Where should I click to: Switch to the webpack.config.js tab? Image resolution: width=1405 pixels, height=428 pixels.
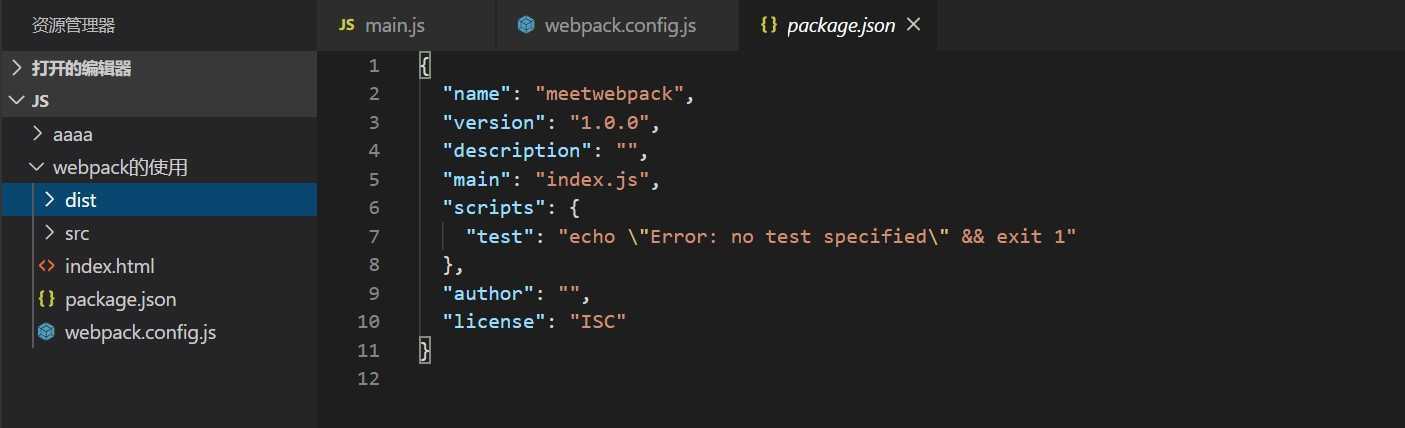click(620, 25)
